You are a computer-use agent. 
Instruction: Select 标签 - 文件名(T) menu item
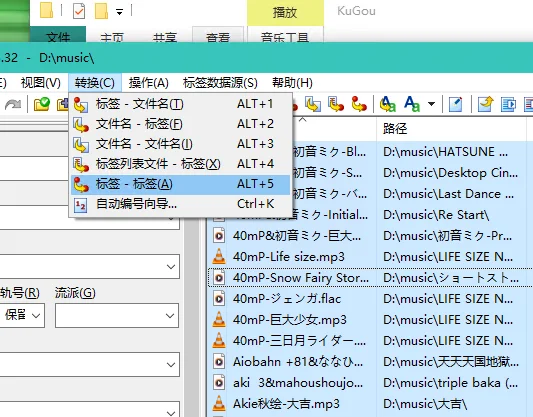[x=180, y=104]
